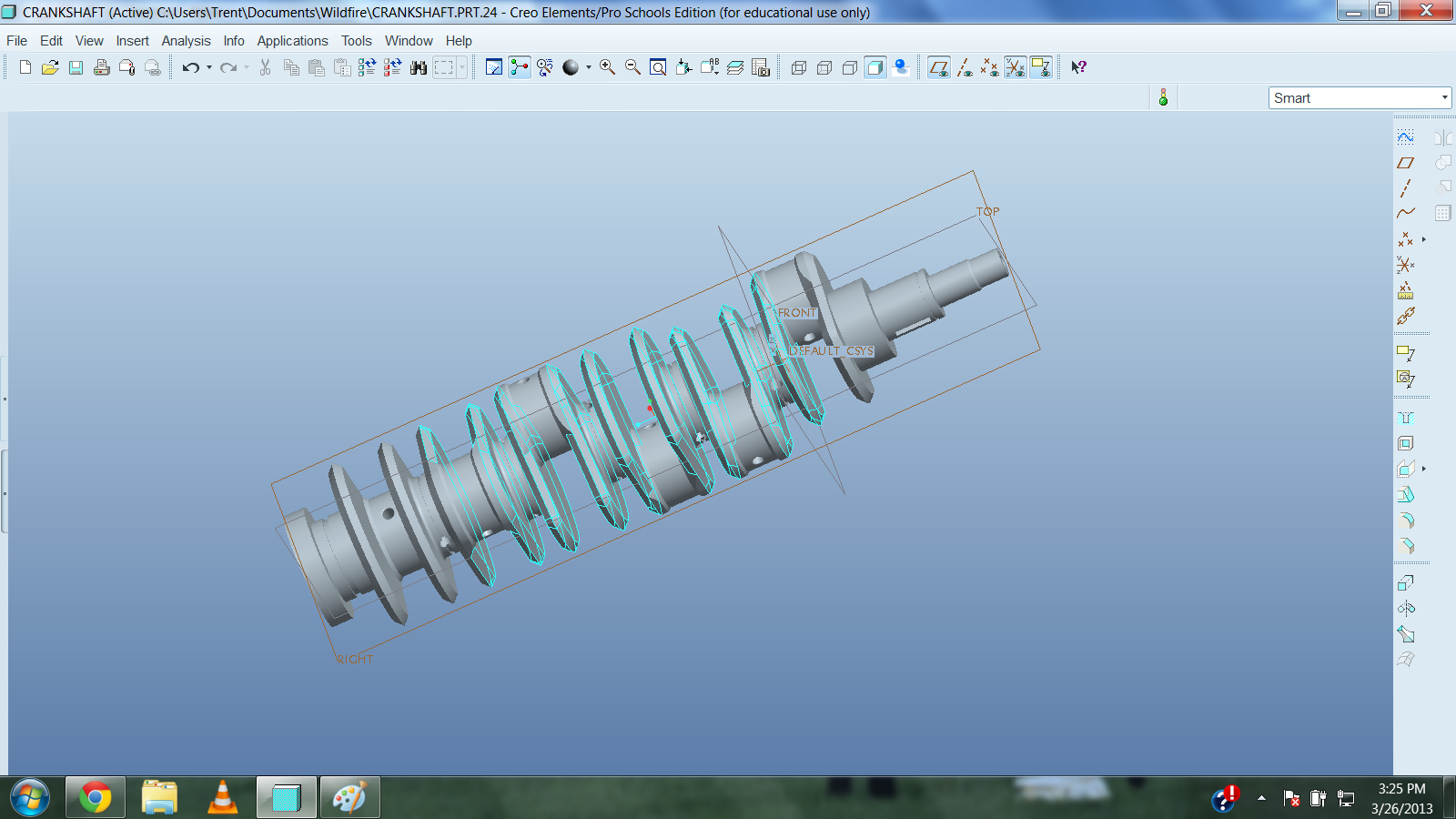
Task: Select the Hole tool in right toolbar
Action: (1406, 418)
